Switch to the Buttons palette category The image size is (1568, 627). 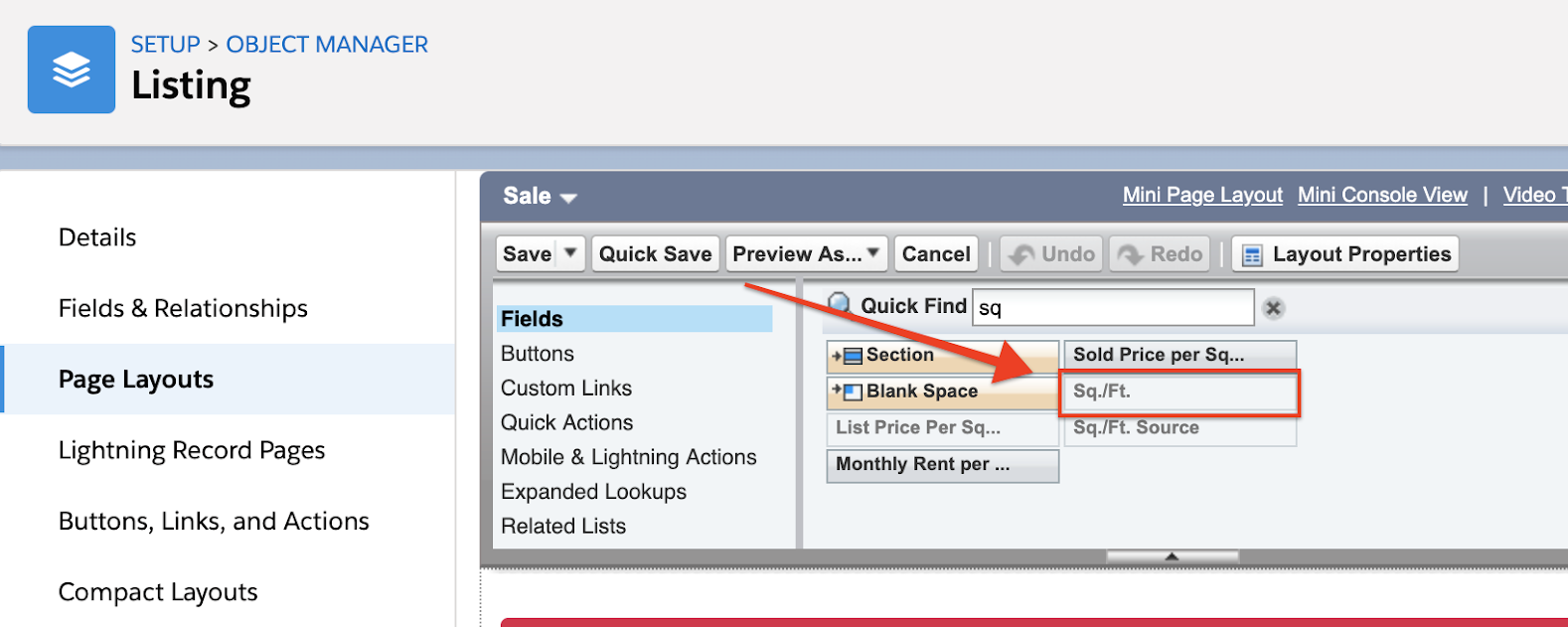coord(537,353)
